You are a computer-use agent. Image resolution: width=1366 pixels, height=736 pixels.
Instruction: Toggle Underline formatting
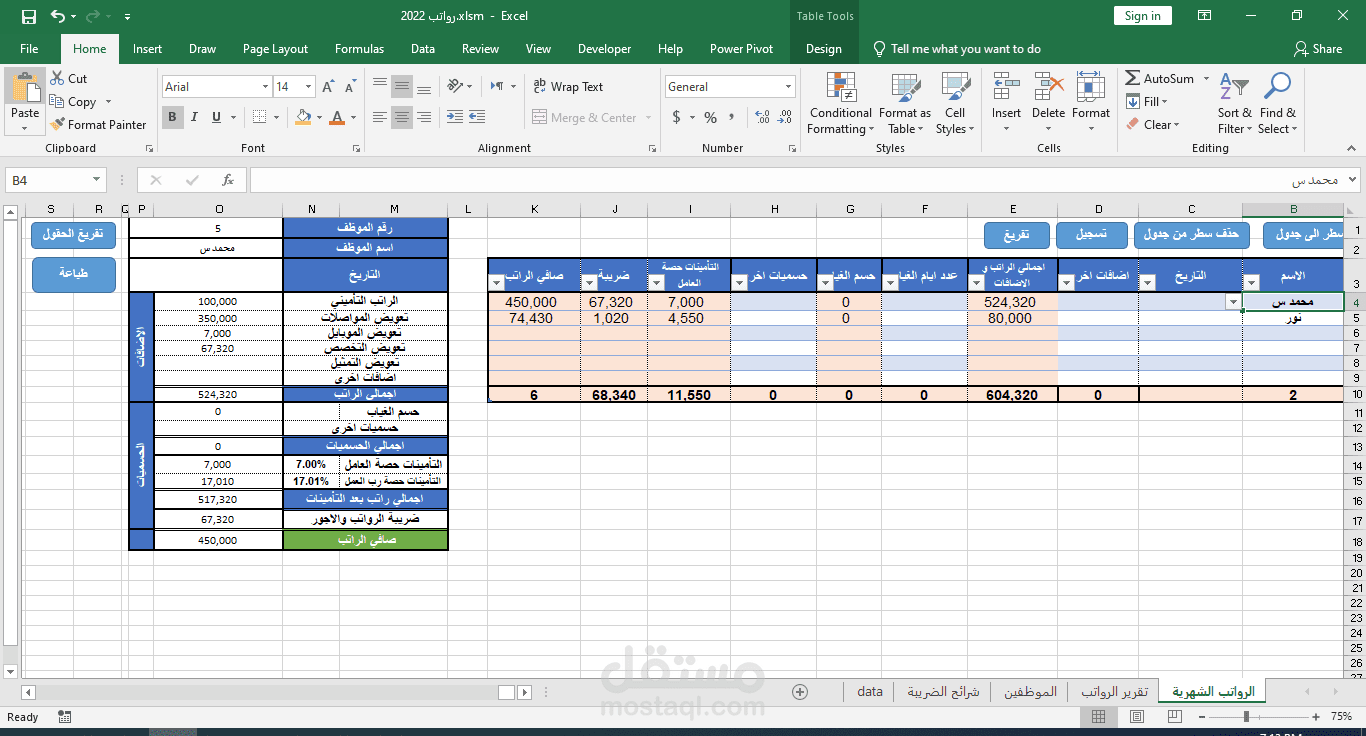[x=218, y=117]
